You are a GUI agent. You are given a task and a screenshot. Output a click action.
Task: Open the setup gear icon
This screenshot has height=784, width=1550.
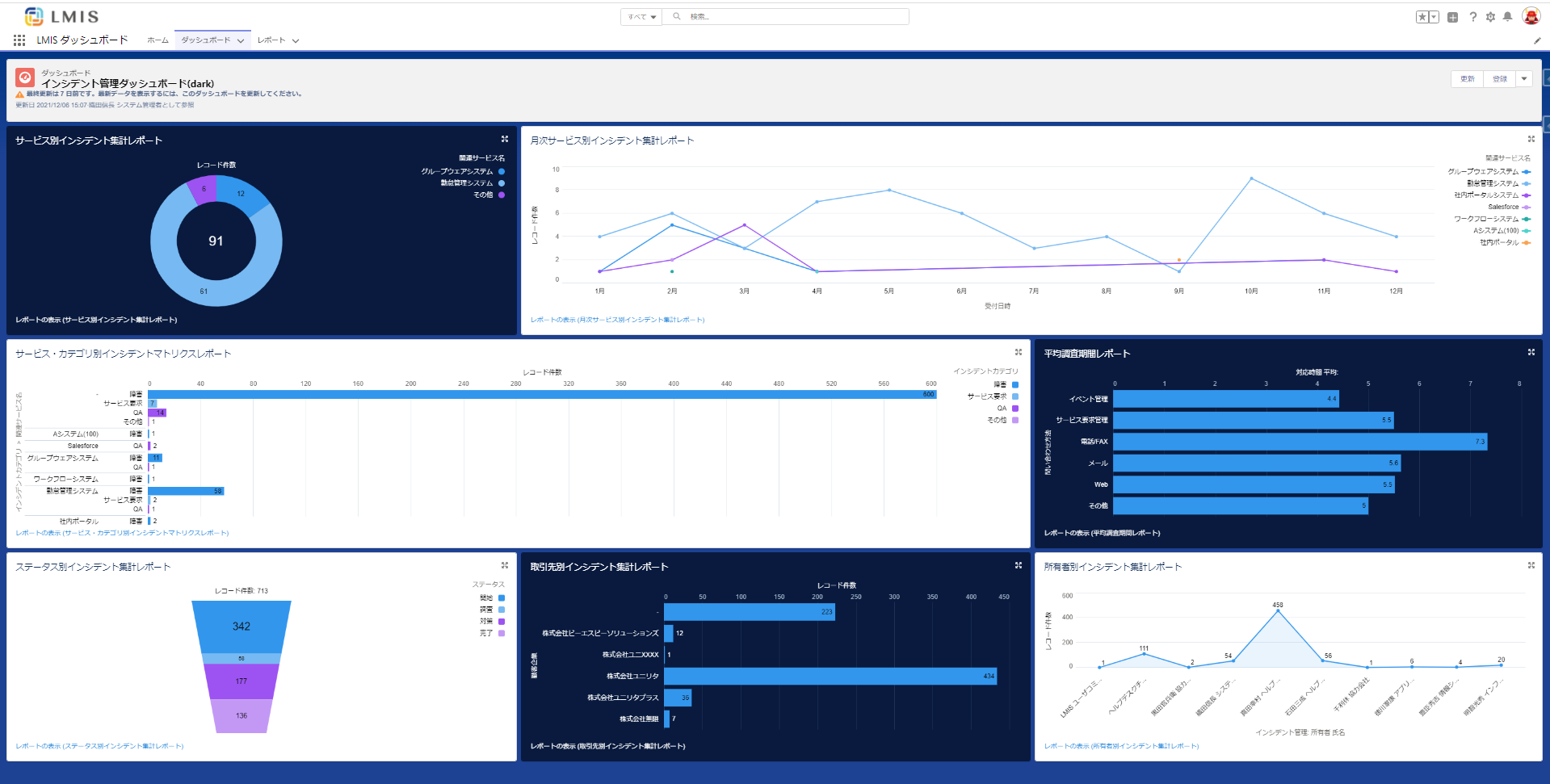click(1490, 17)
